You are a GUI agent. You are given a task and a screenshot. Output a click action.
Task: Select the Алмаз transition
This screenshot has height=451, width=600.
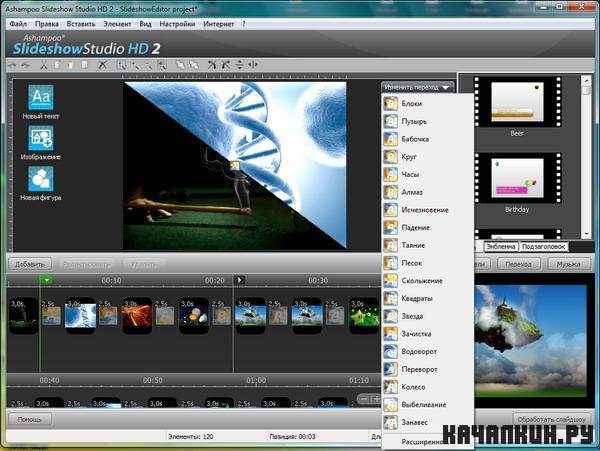[x=428, y=192]
